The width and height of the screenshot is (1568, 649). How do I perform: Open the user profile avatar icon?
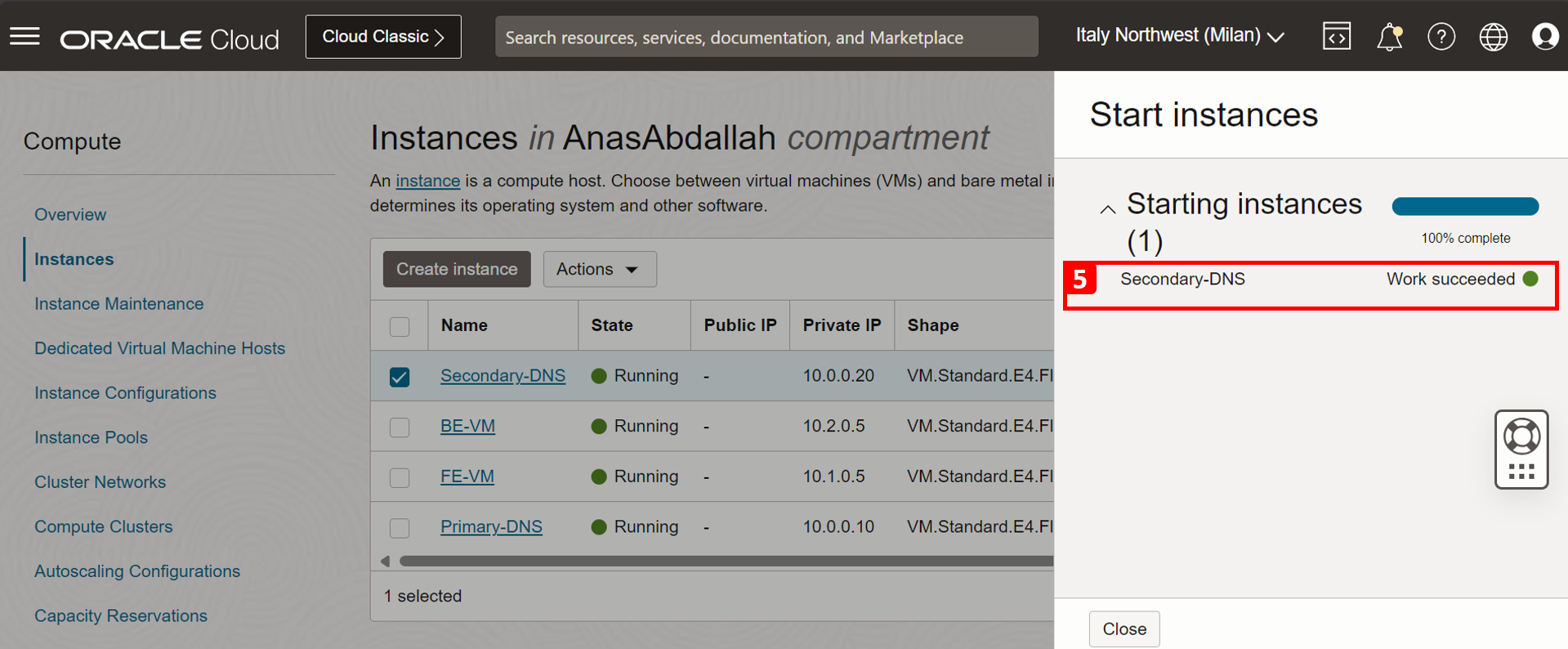1545,37
